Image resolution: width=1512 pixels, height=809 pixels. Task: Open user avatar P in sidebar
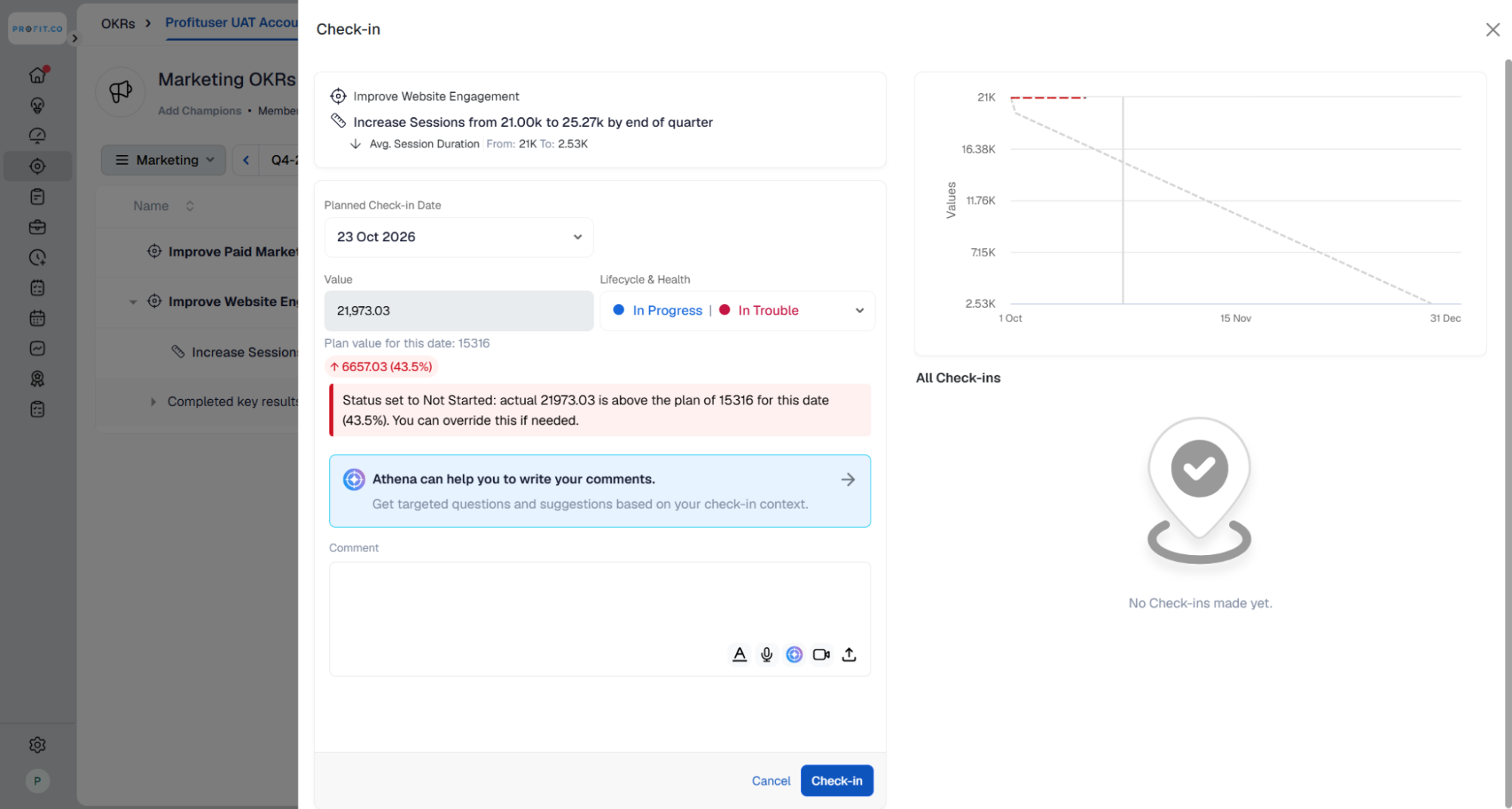37,781
